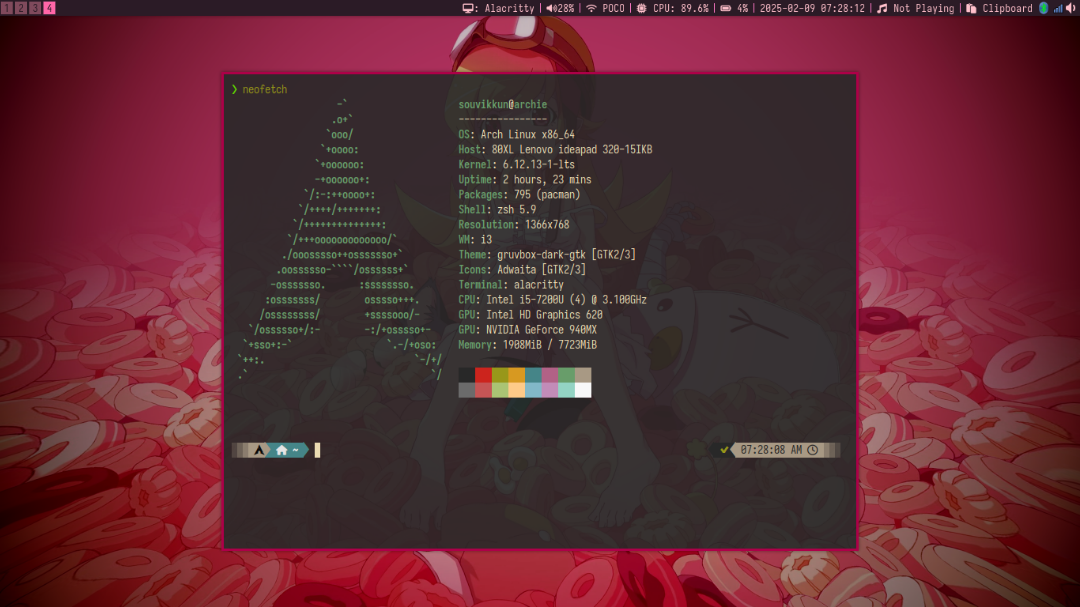Click the clock icon beside 07:28:08 AM

coord(812,450)
